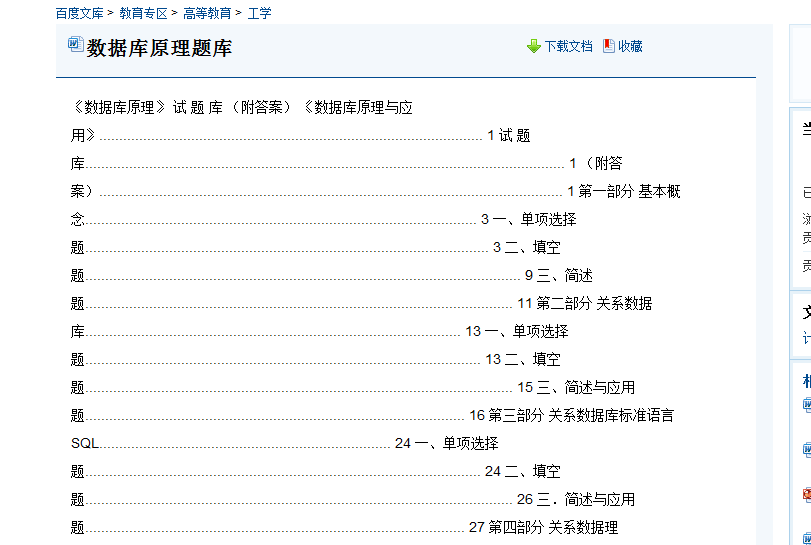This screenshot has width=811, height=545.
Task: Open the red document icon in right sidebar
Action: (806, 494)
